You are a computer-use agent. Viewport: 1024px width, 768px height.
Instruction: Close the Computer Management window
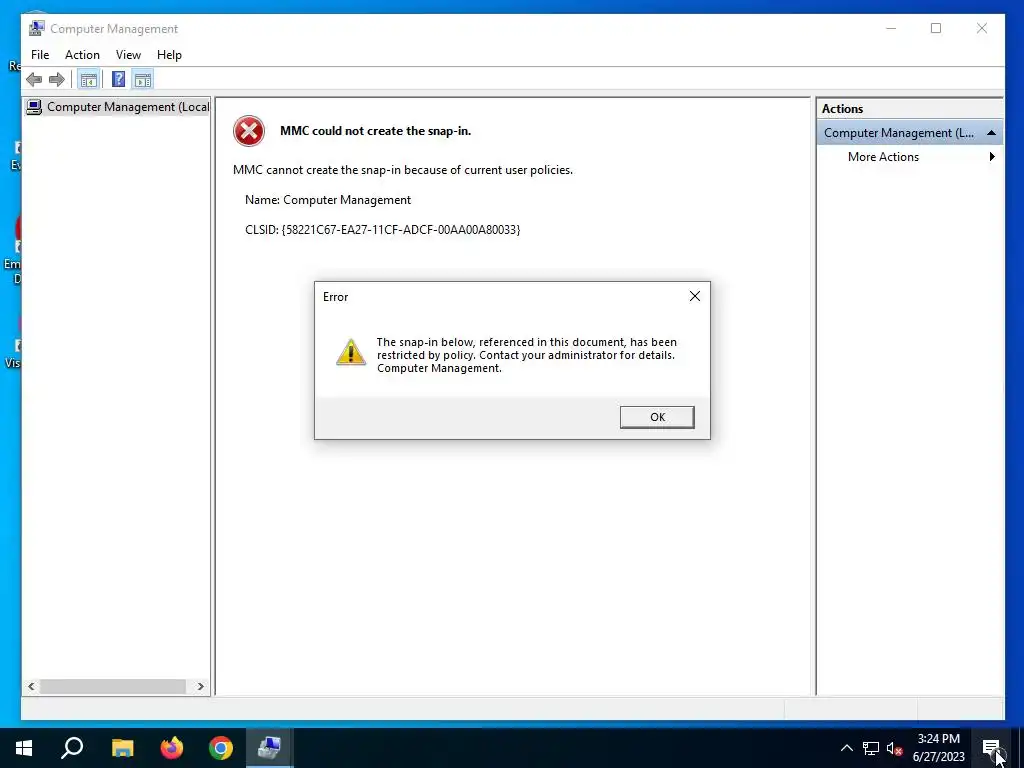[982, 28]
